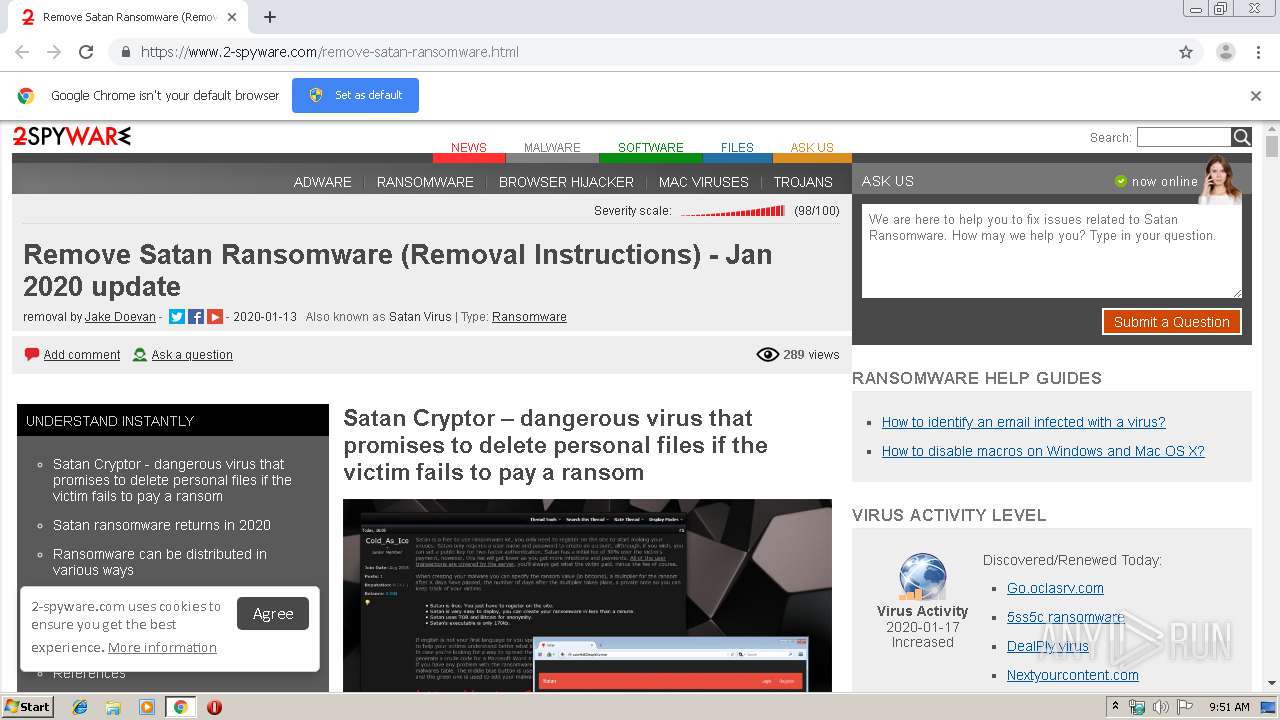Click the red Opera-style taskbar icon
This screenshot has width=1280, height=720.
coord(214,707)
